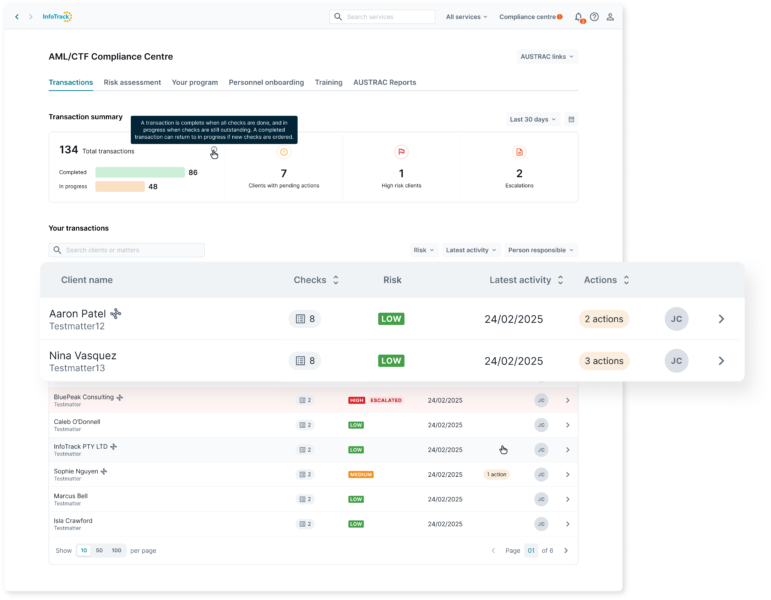Open the help question mark icon

594,17
